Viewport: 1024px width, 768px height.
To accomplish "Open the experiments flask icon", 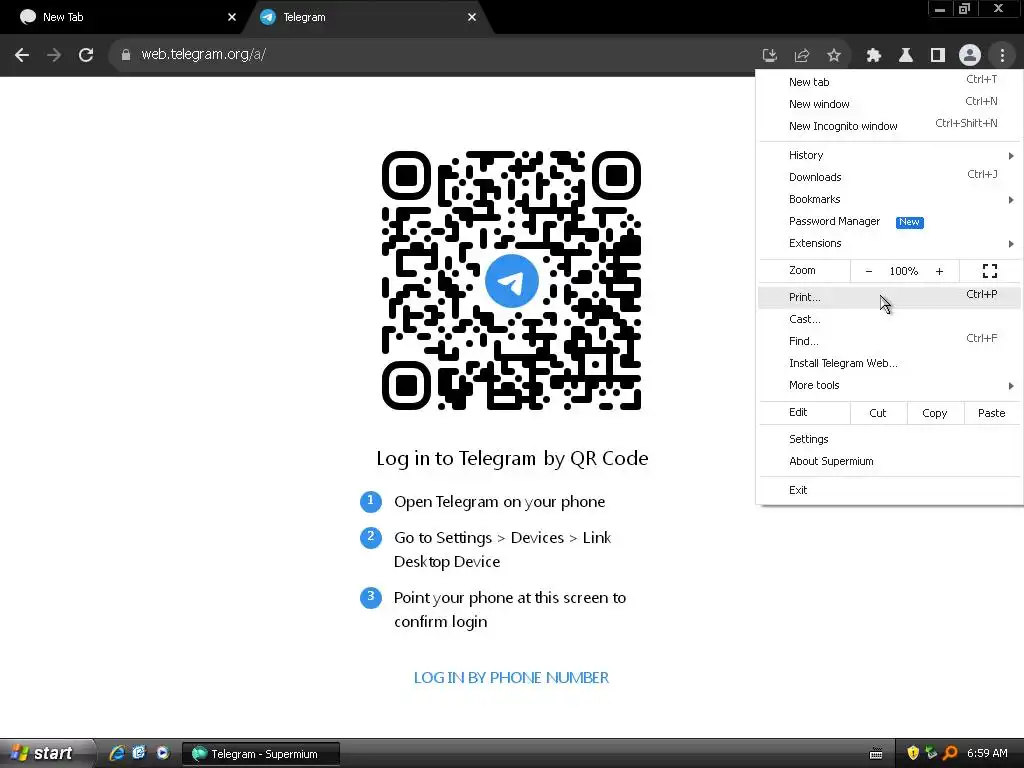I will tap(906, 56).
